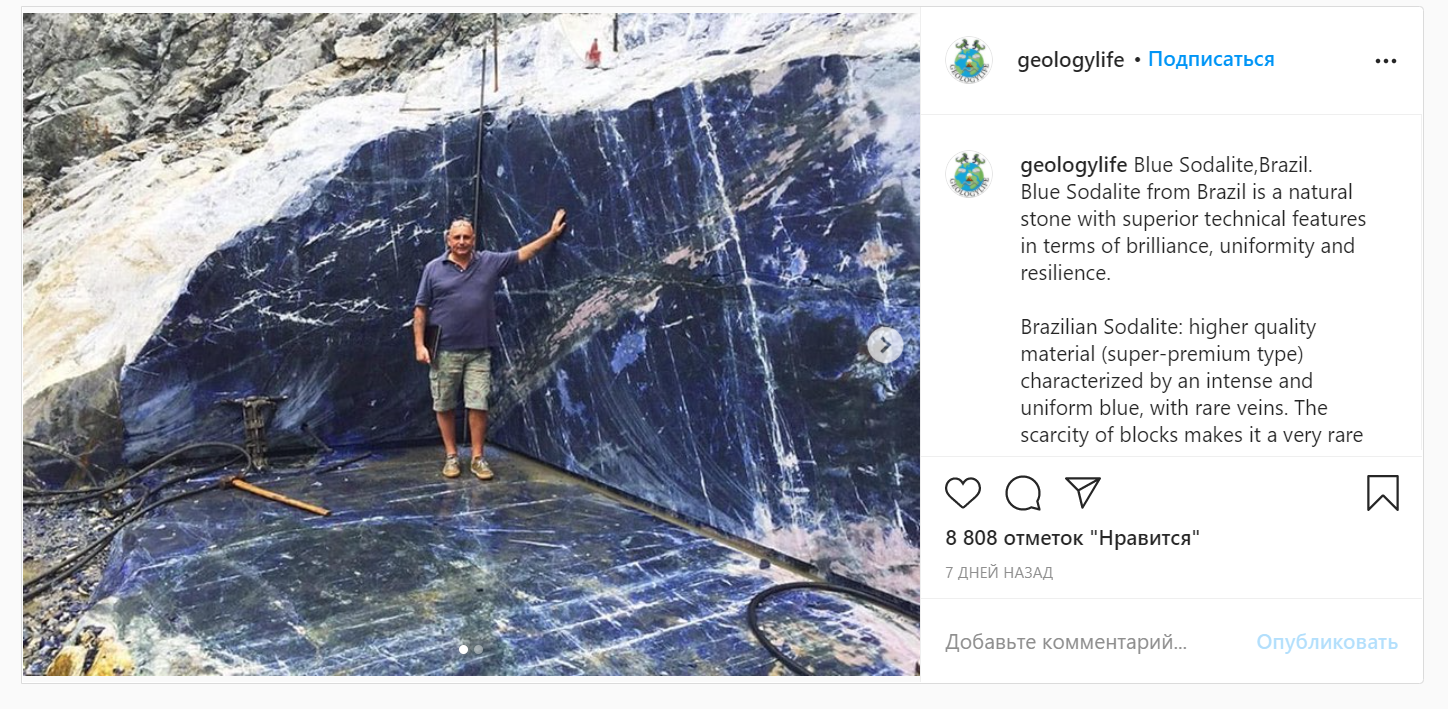1448x709 pixels.
Task: Click geologylife avatar in post header
Action: coord(968,61)
